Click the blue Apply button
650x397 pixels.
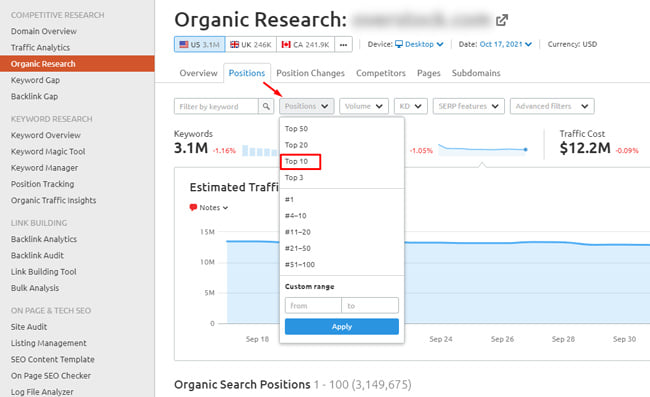pos(342,327)
